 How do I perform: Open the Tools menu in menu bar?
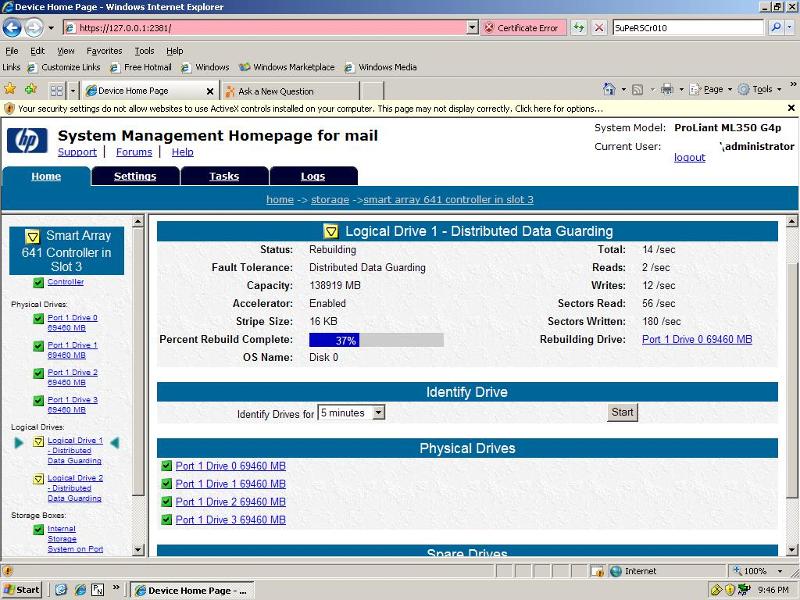(x=144, y=51)
